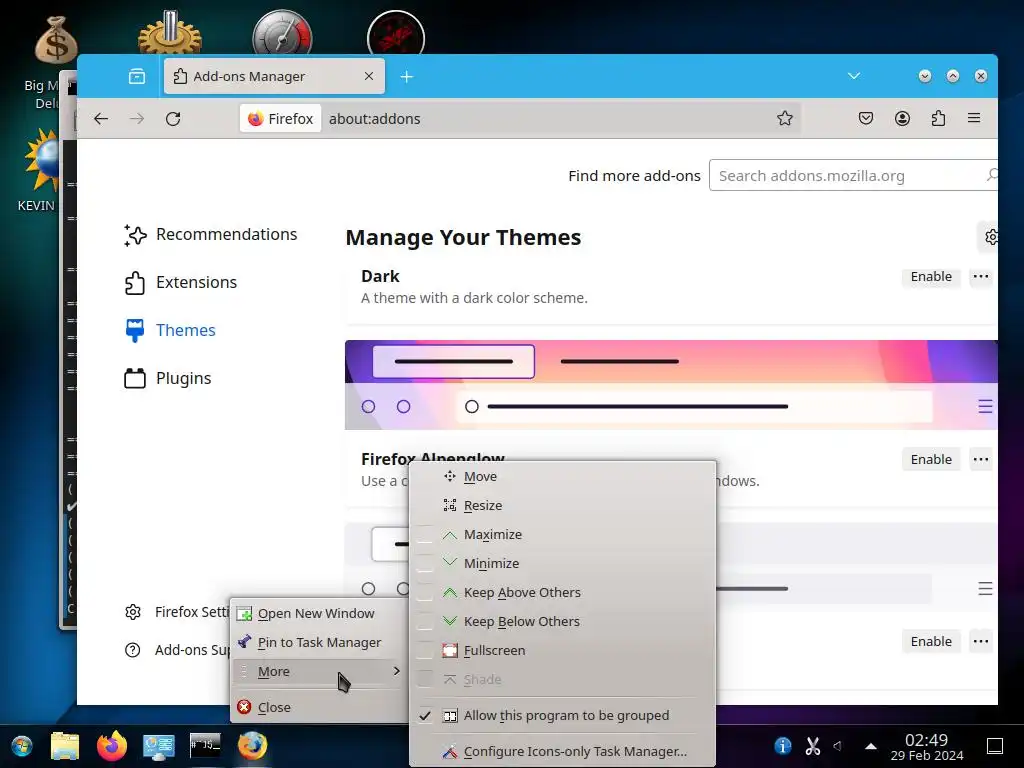Open Recommendations in the add-ons sidebar
This screenshot has height=768, width=1024.
click(210, 234)
